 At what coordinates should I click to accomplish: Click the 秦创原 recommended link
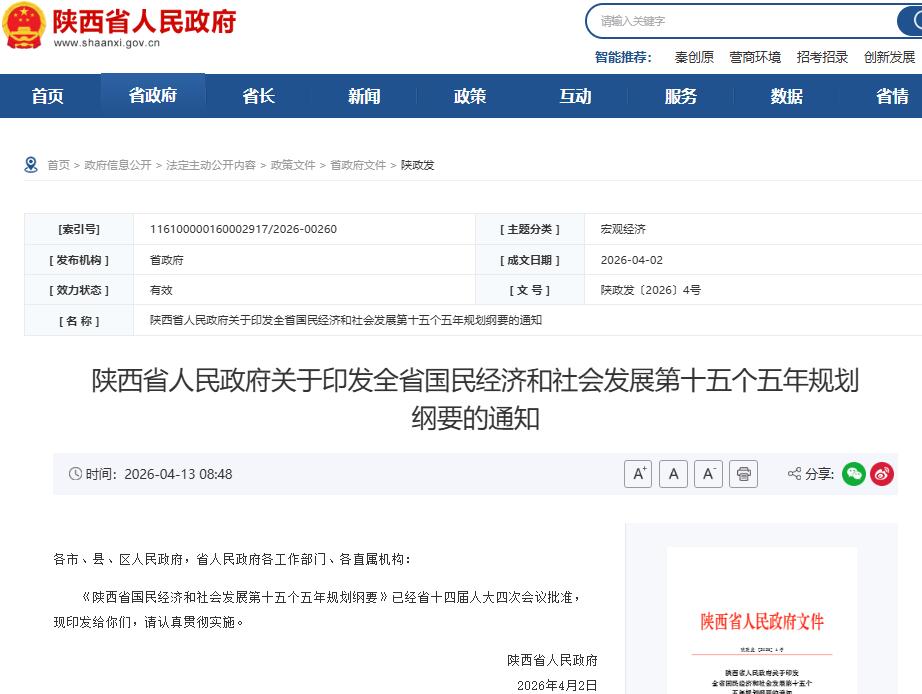694,57
